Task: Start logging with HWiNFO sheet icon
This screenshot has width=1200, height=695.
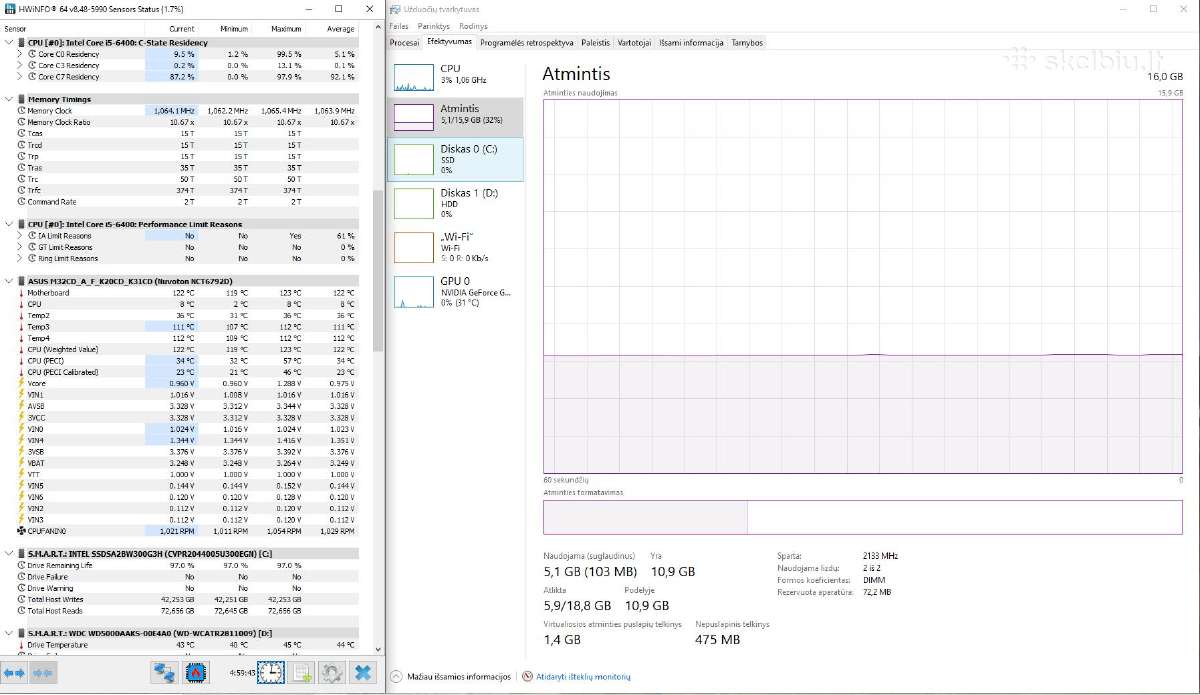Action: [x=301, y=673]
